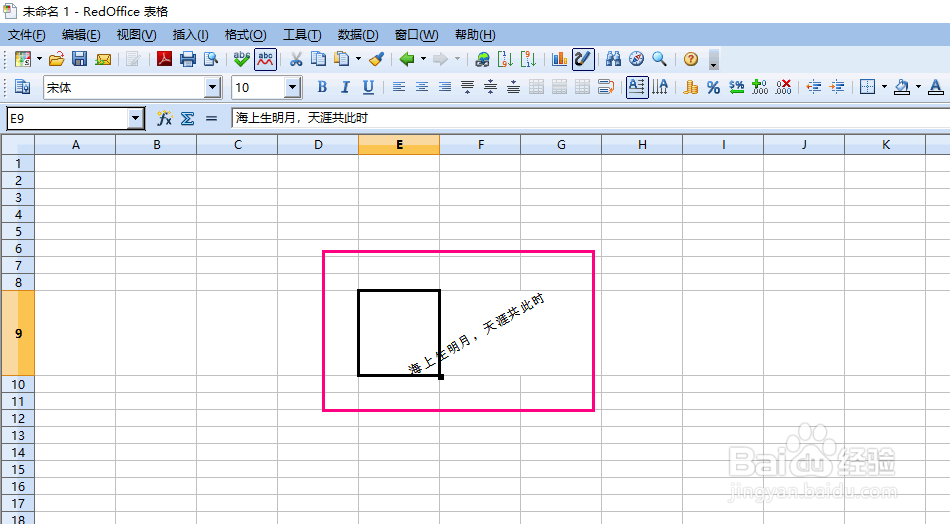Click the zoom magnifier icon

[x=659, y=59]
